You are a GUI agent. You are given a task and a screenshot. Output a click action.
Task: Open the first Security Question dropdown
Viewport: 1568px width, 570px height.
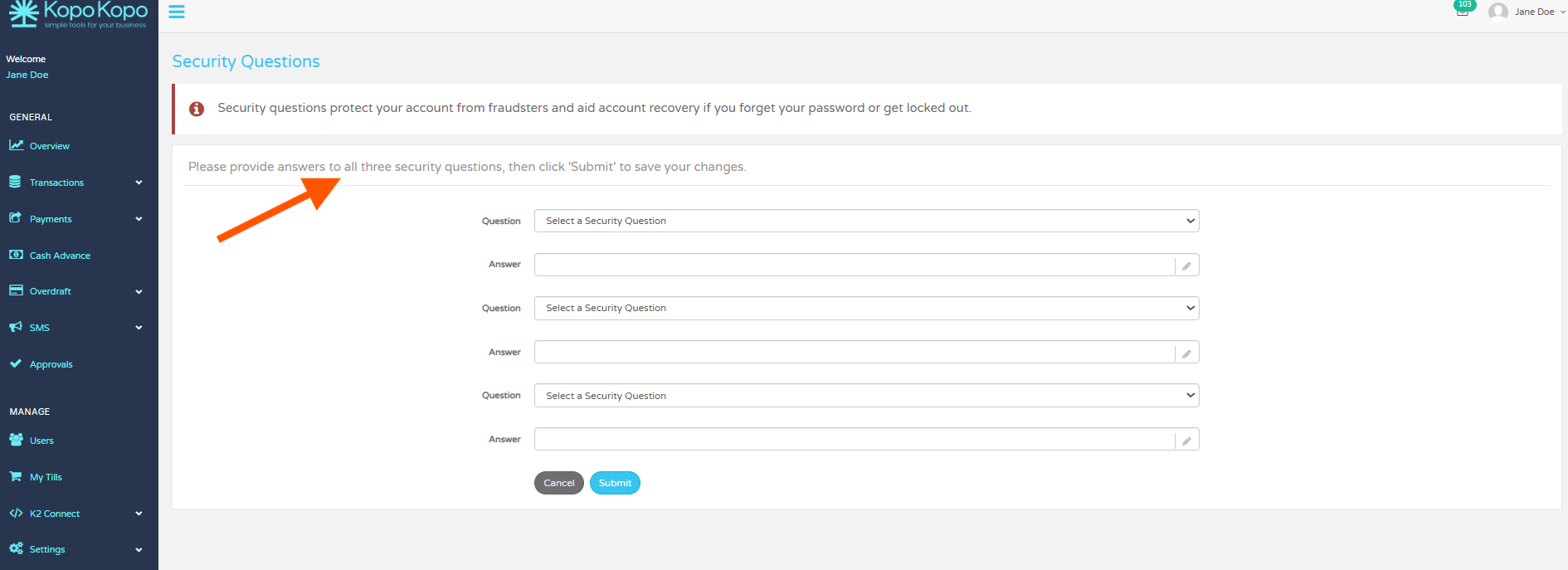(x=866, y=221)
